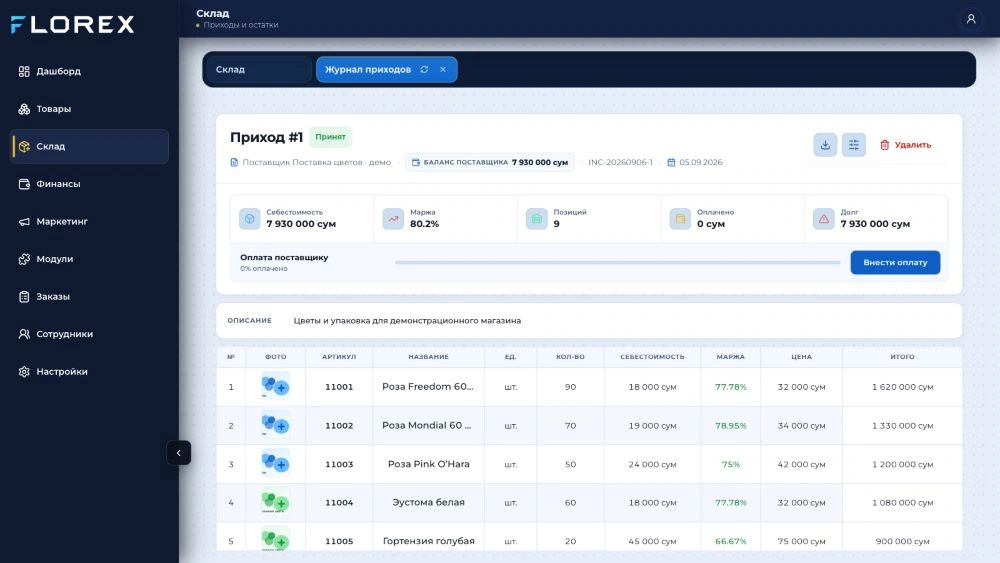Select the Роза Freedom 60 row name

pos(428,386)
